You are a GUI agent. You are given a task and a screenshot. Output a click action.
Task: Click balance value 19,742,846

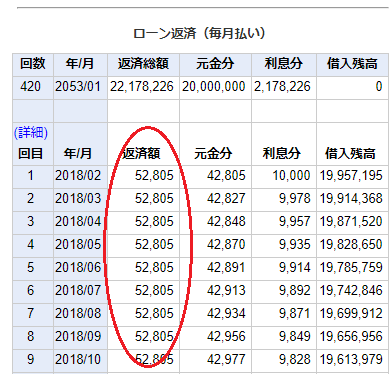click(x=351, y=291)
